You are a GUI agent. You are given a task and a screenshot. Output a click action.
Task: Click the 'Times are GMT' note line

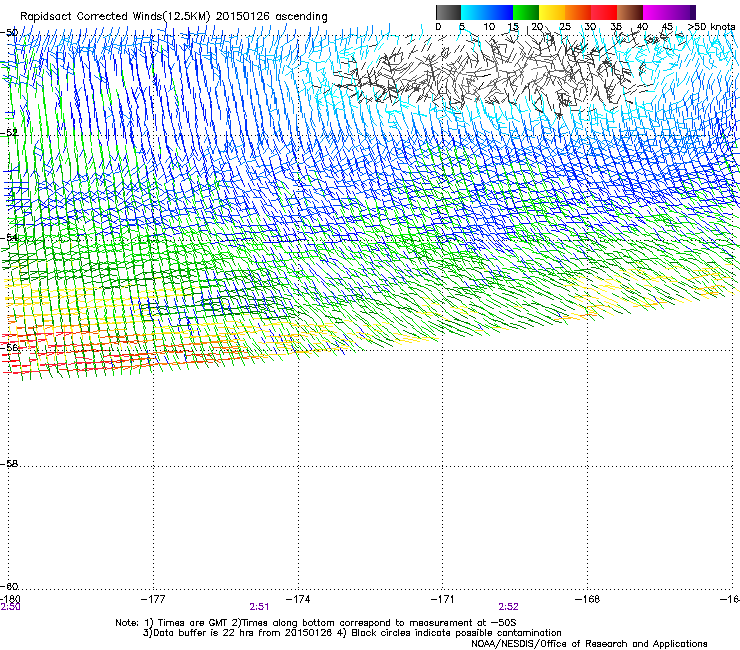click(316, 623)
